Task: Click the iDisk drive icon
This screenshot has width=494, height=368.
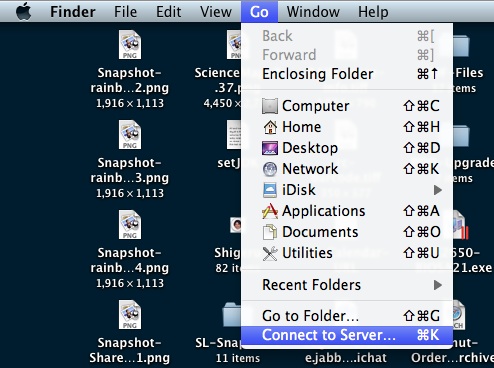Action: (x=270, y=190)
